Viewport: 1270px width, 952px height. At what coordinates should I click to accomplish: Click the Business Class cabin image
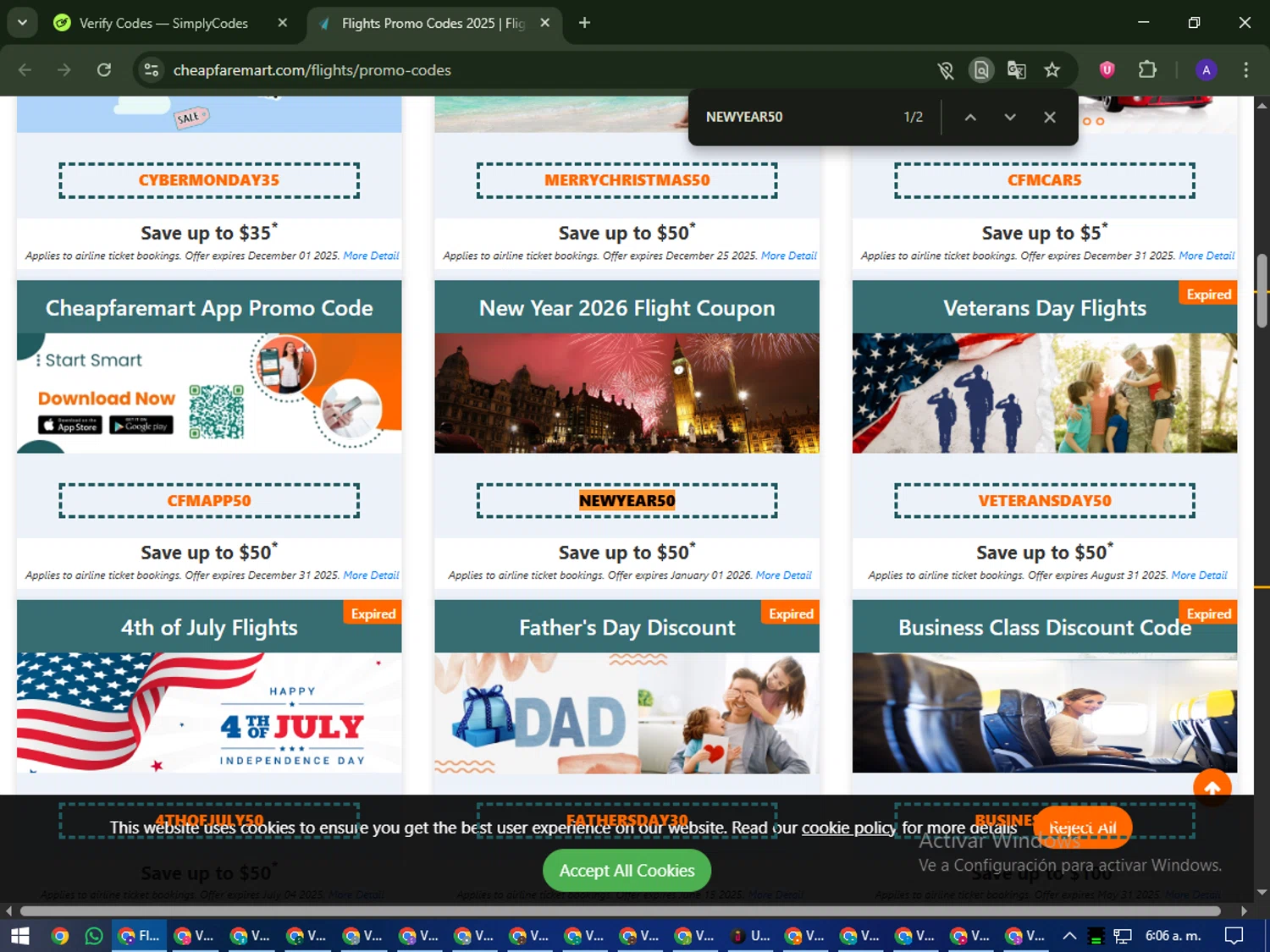(1045, 713)
